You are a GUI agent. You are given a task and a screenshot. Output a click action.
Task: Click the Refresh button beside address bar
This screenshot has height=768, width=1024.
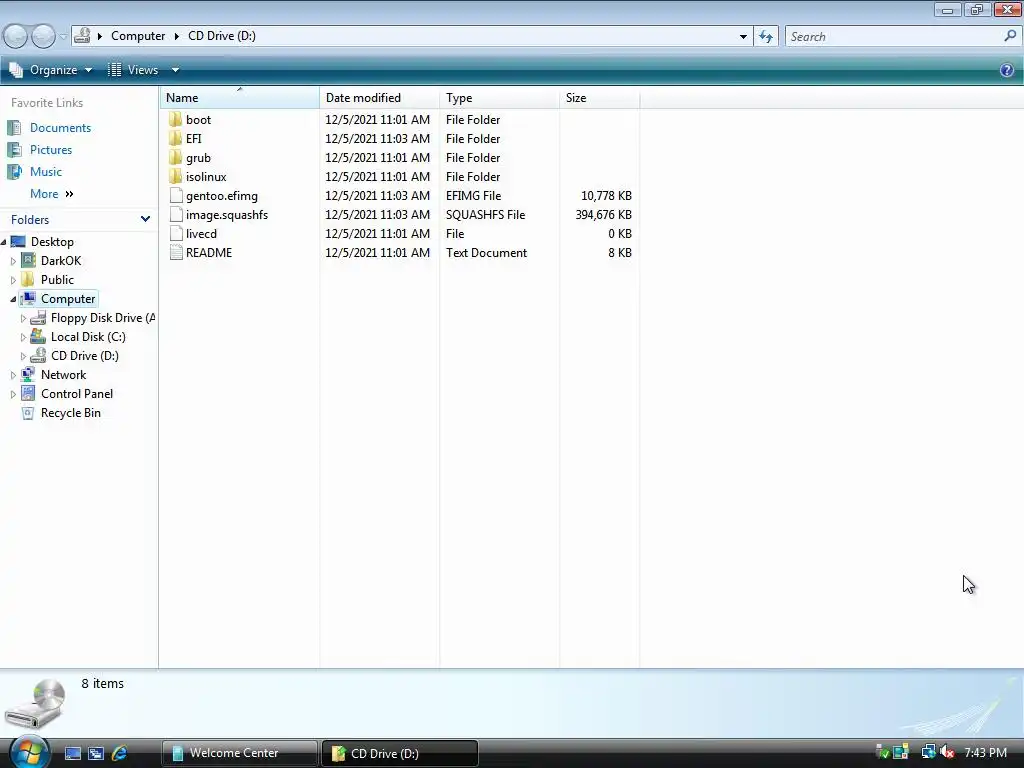coord(765,37)
